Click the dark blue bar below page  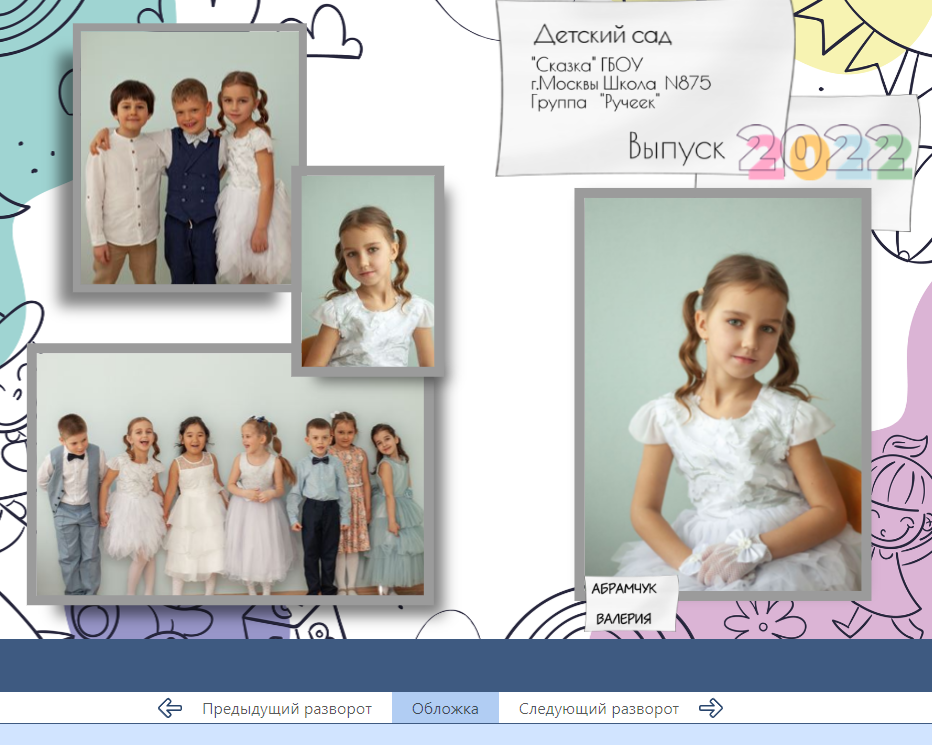(x=466, y=665)
